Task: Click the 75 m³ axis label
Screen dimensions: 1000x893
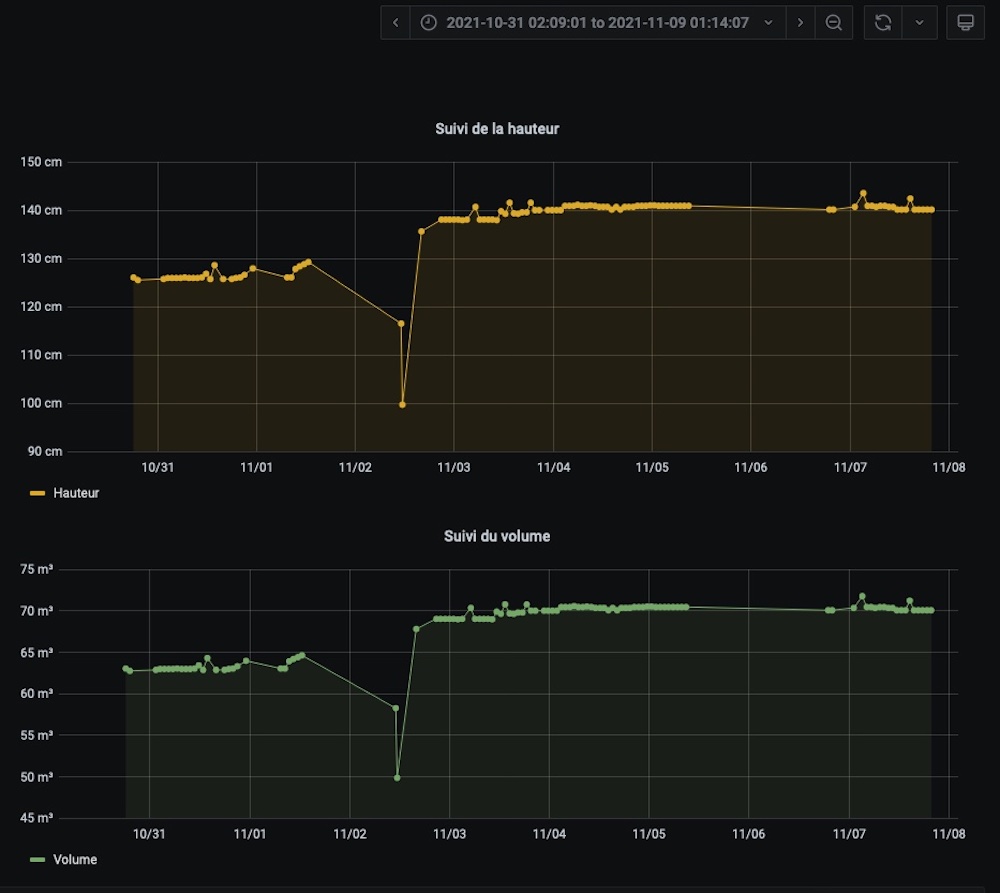Action: [36, 569]
